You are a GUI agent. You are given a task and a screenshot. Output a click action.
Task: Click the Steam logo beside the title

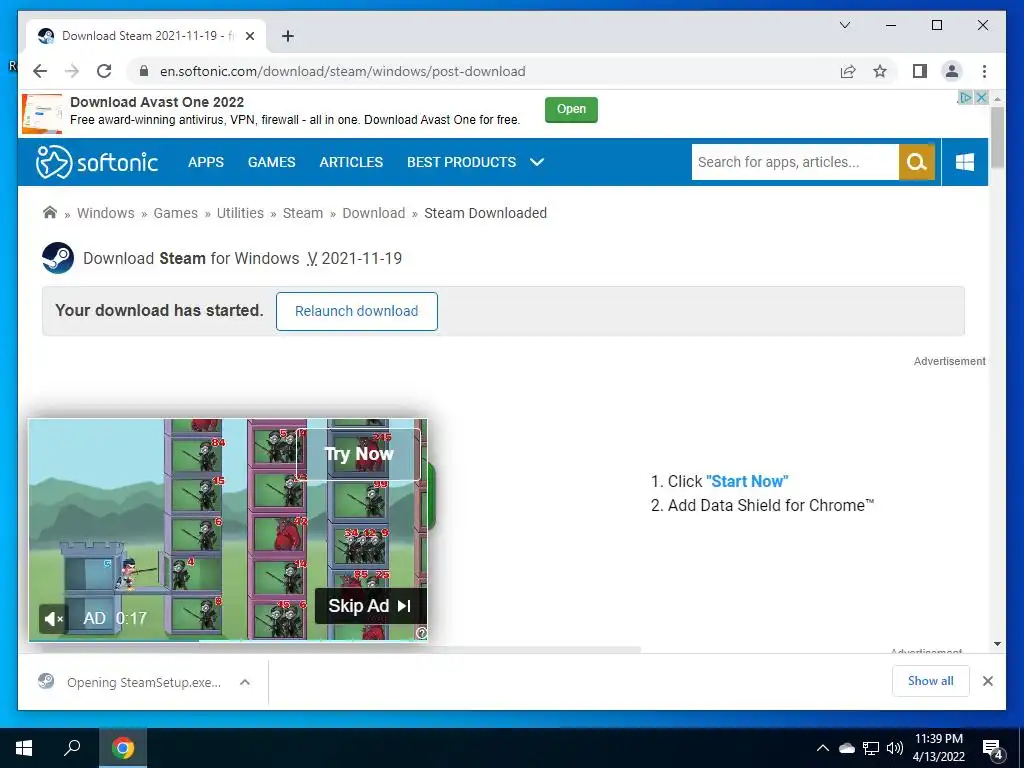pyautogui.click(x=57, y=258)
